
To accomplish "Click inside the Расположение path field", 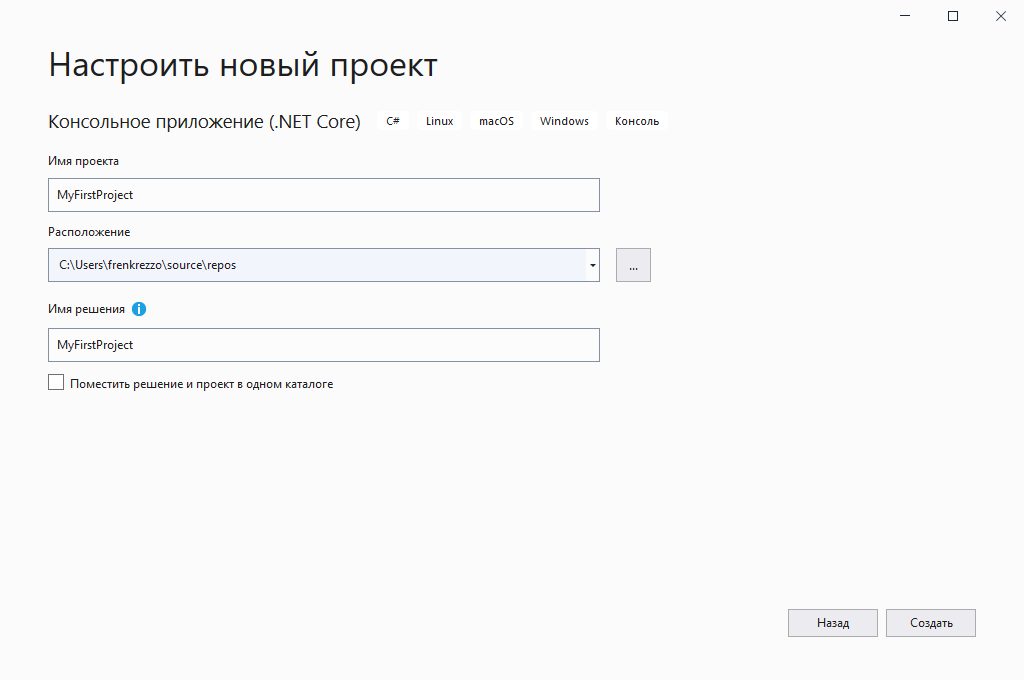I will pyautogui.click(x=316, y=265).
